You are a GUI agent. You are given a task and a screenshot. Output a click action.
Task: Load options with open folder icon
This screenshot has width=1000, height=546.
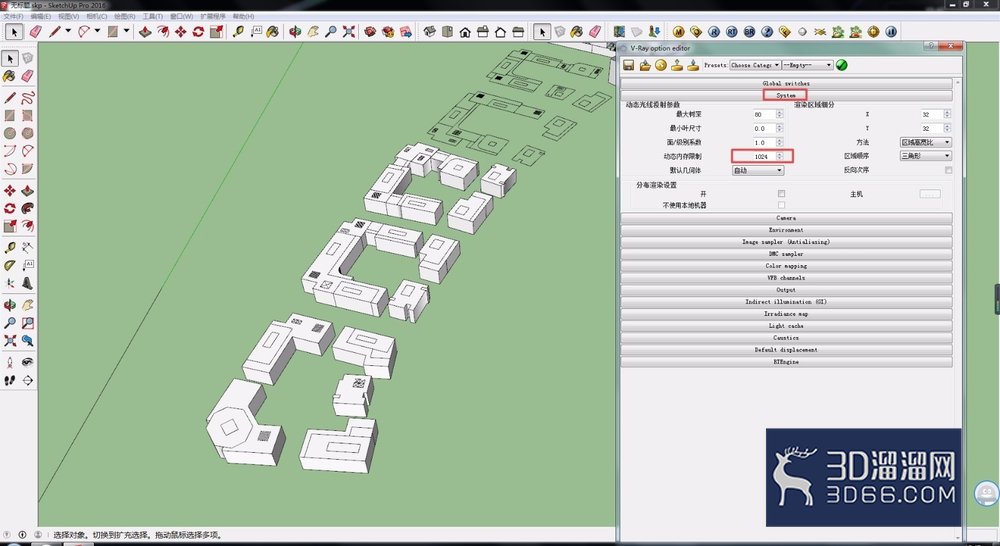tap(645, 65)
